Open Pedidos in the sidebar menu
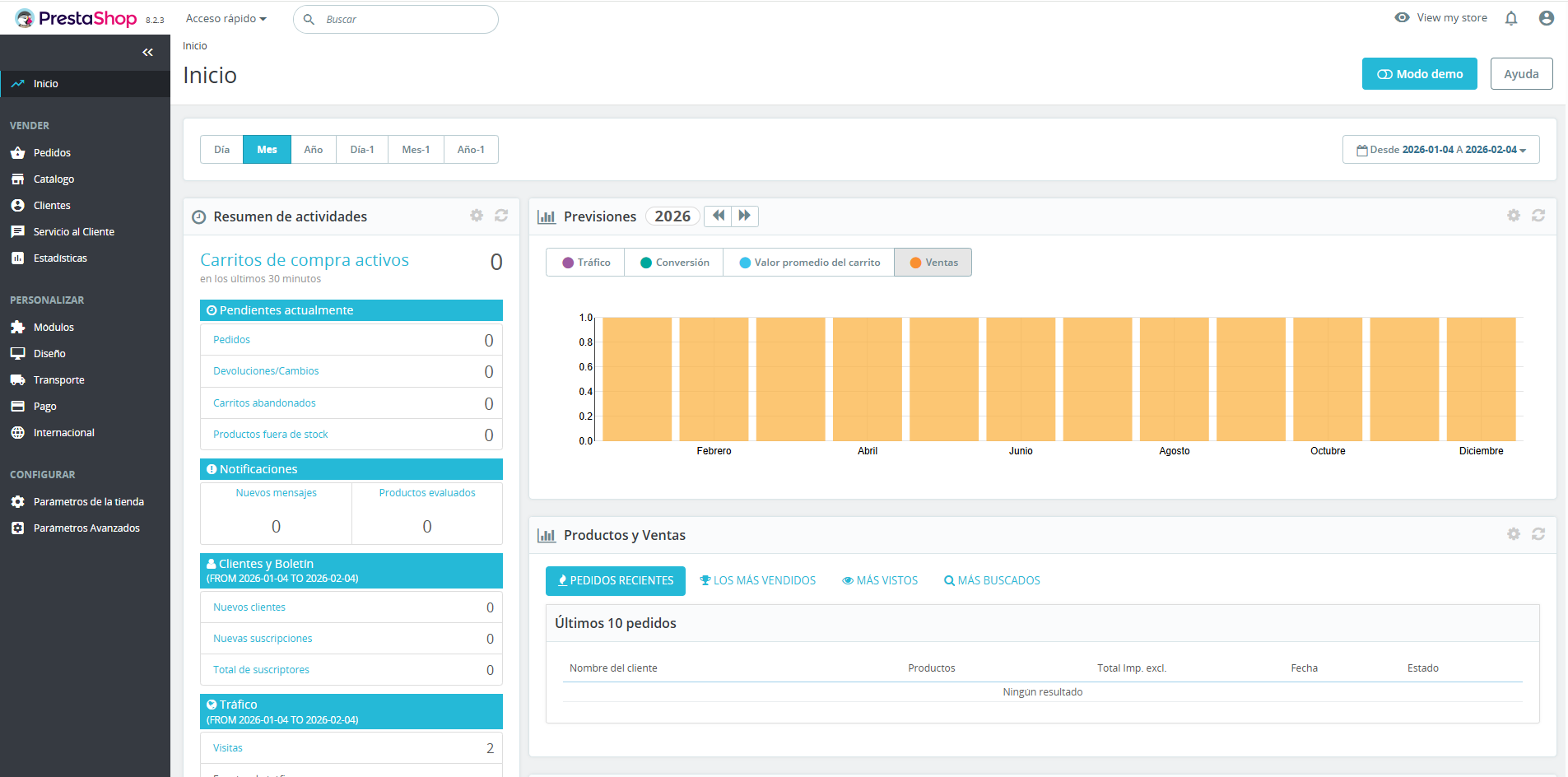 pos(52,153)
